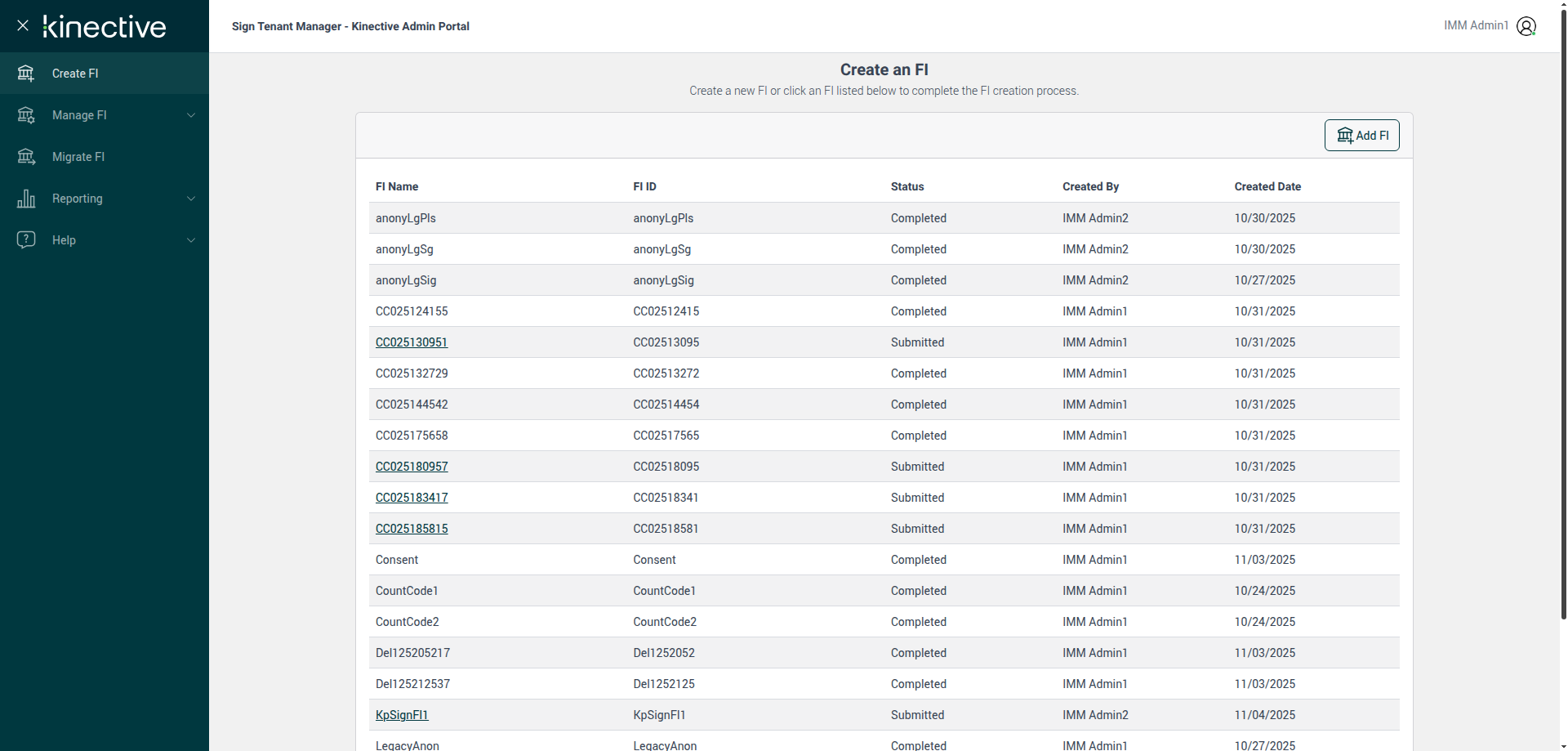
Task: Expand the Help submenu chevron
Action: point(191,240)
